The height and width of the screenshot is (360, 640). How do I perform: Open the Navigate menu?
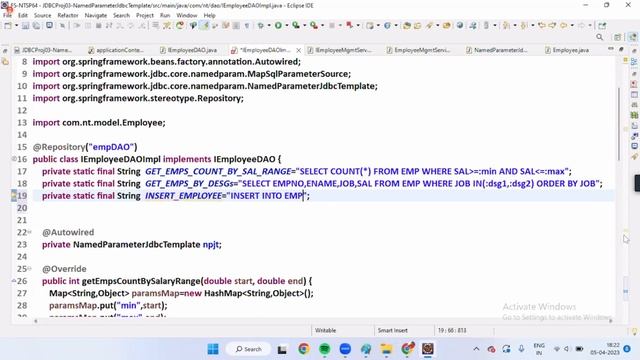(96, 15)
